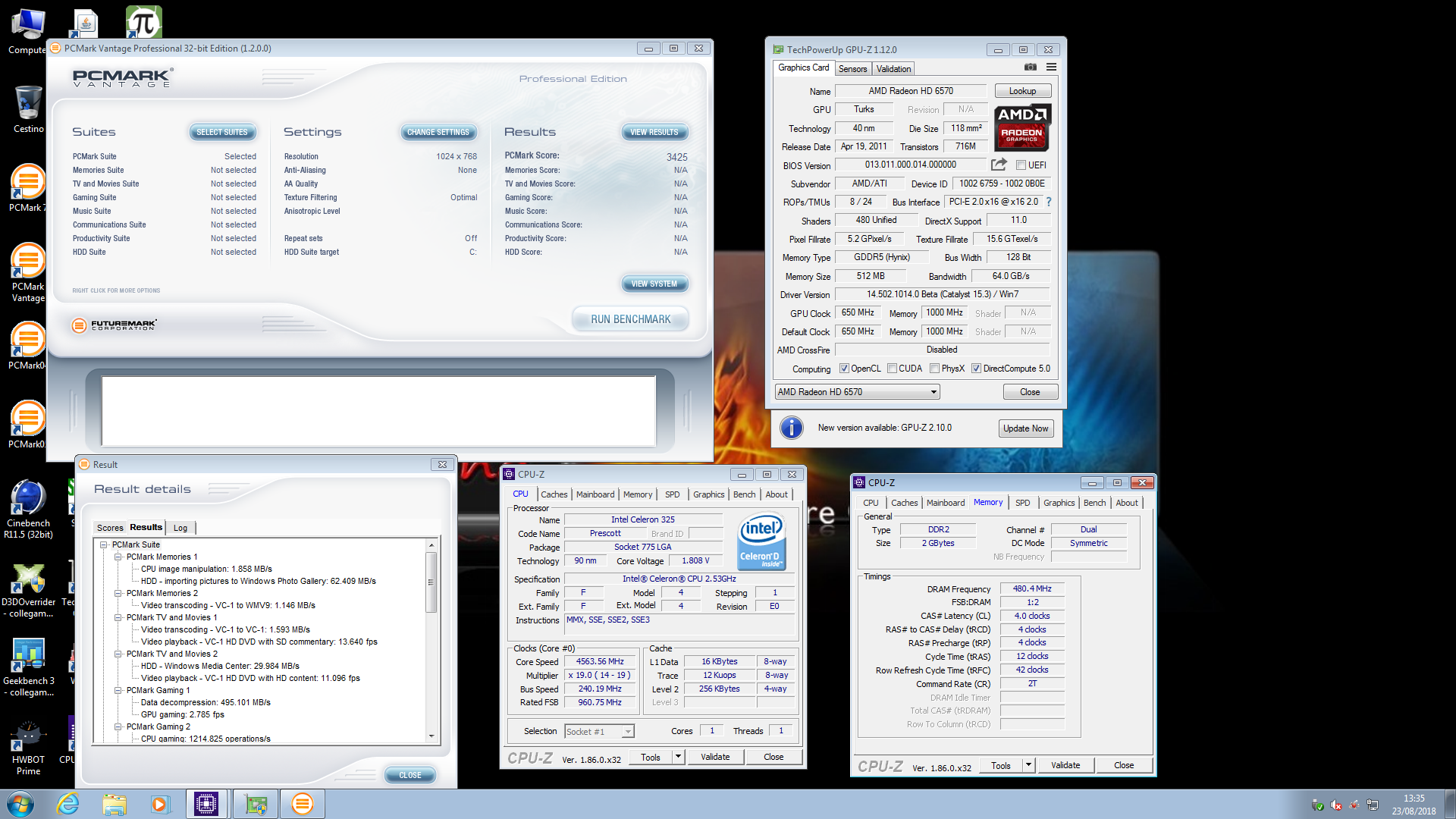Click the SELECT SUITES button
This screenshot has width=1456, height=819.
coord(222,132)
